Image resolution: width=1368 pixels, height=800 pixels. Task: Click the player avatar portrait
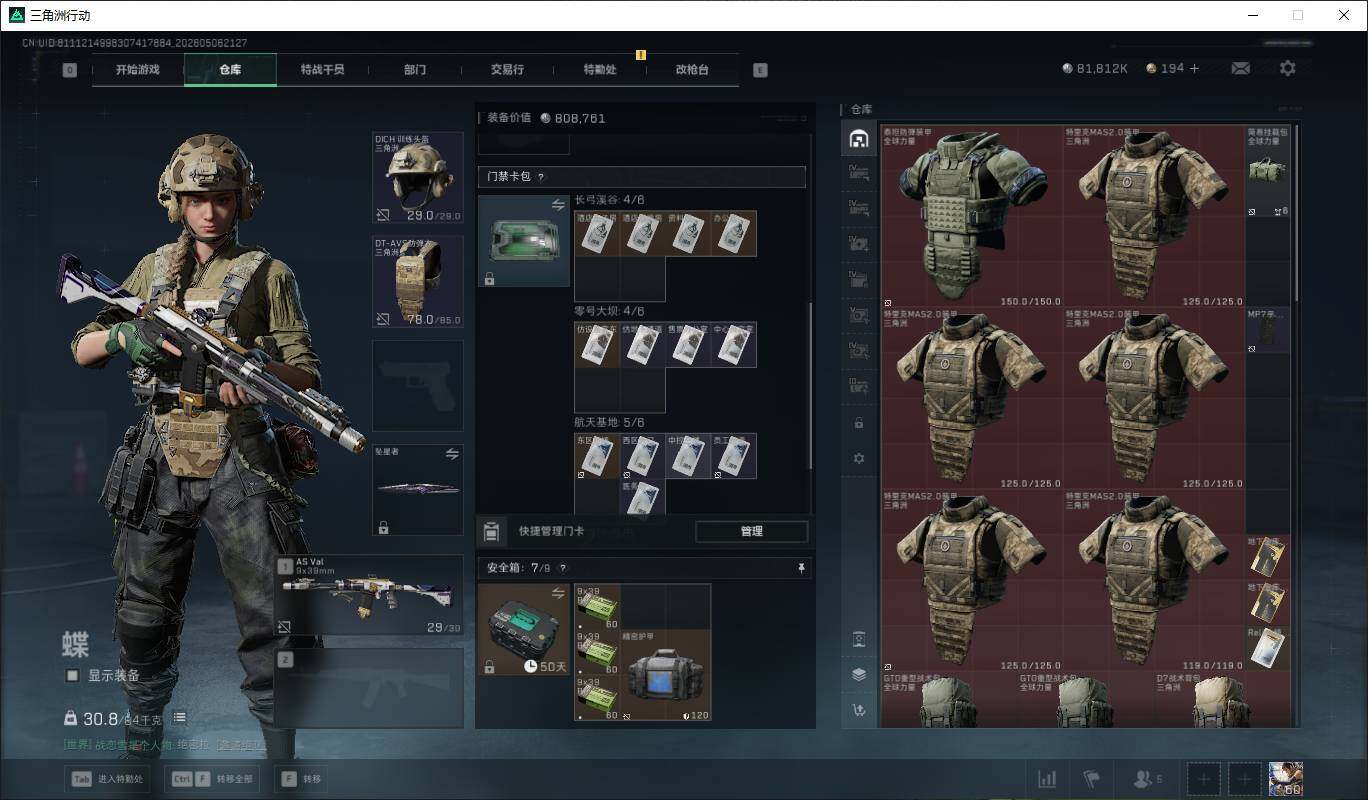1285,779
